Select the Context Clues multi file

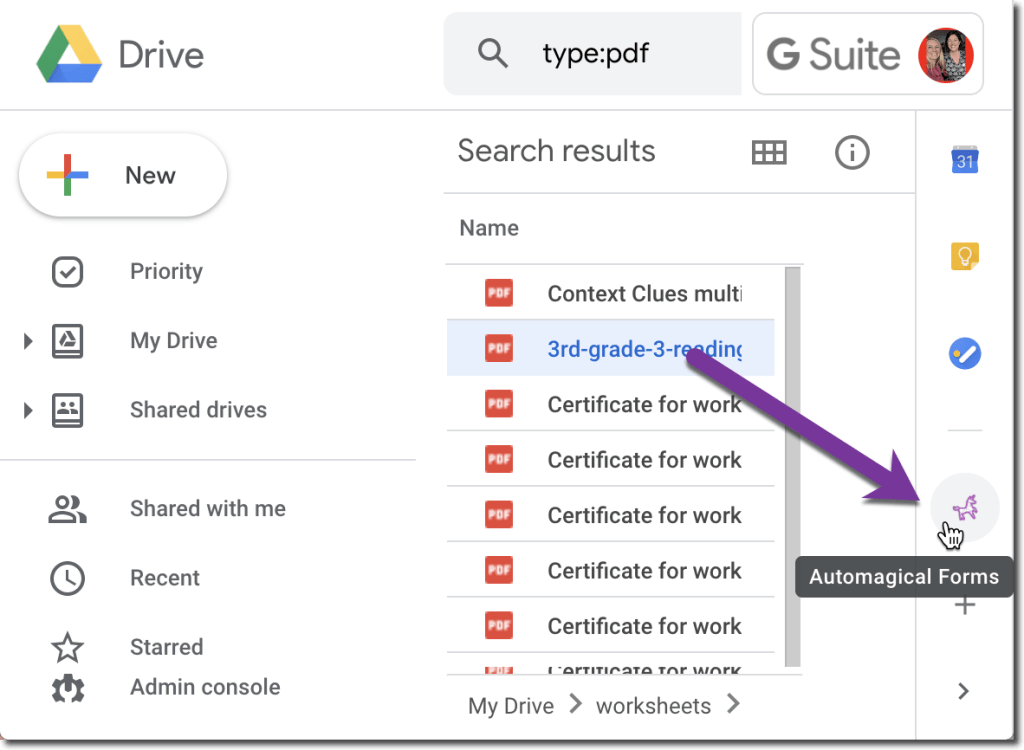(611, 293)
